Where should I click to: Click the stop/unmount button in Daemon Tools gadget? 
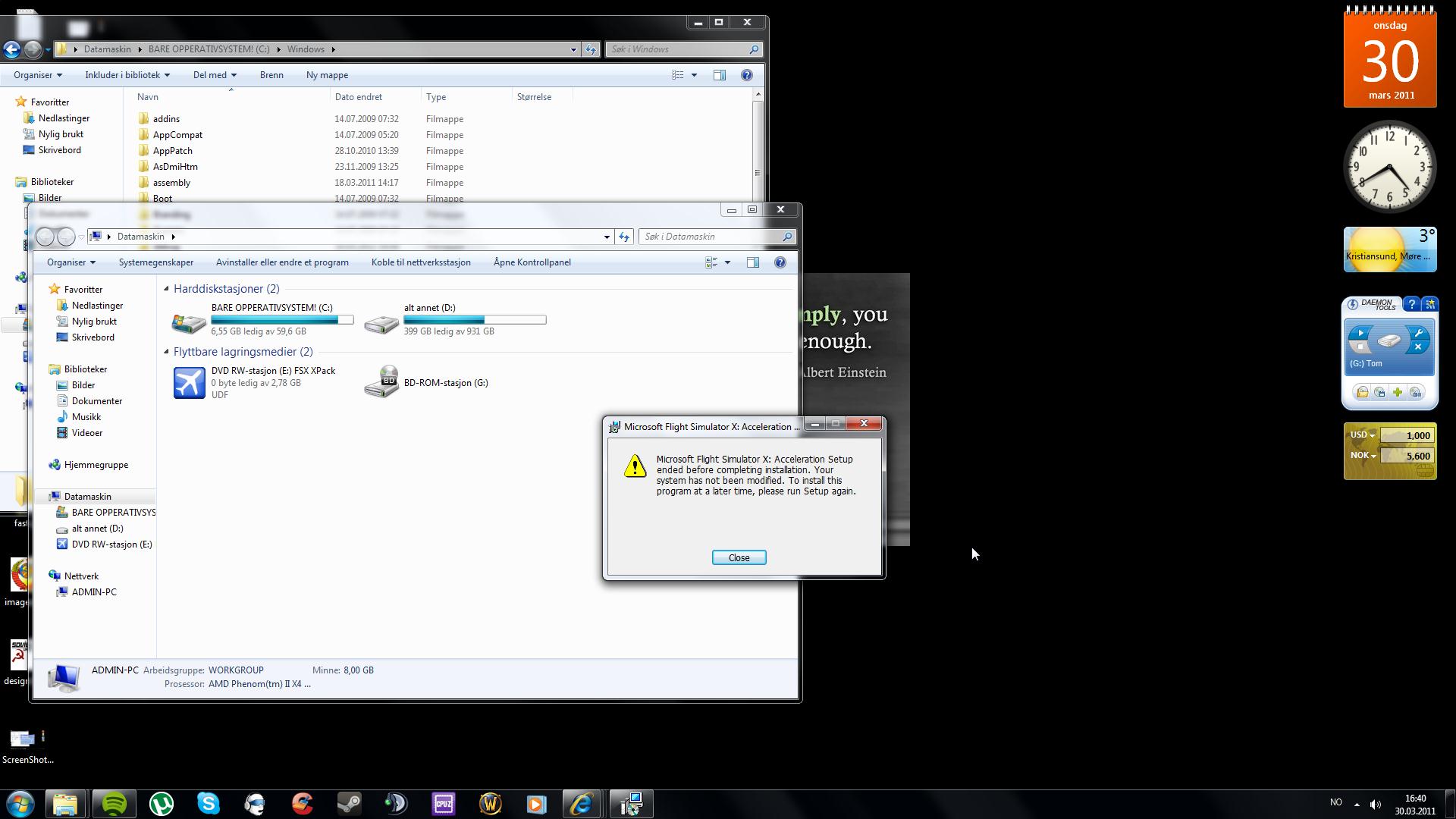coord(1360,347)
